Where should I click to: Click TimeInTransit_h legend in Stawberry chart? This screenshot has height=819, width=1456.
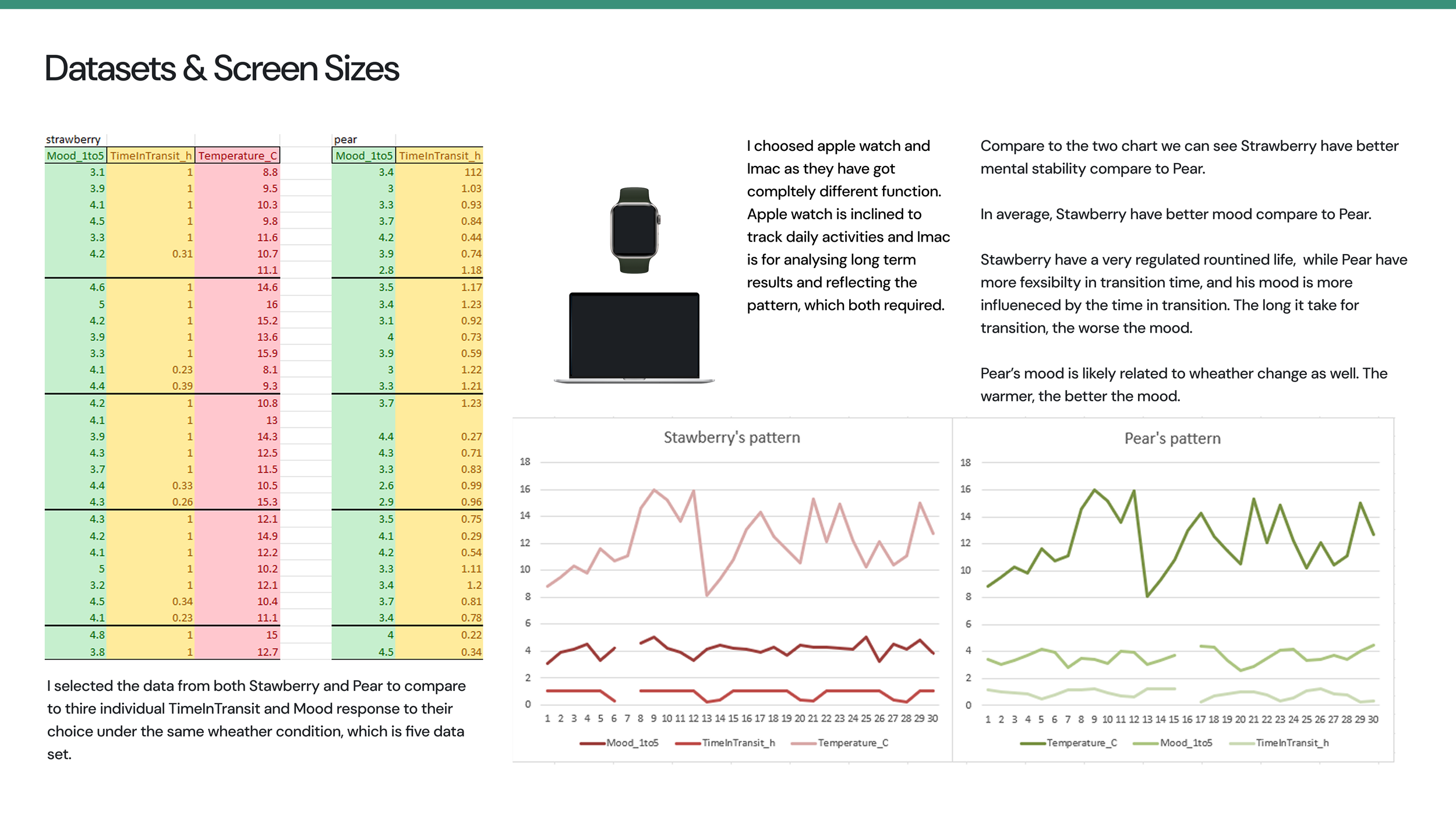(738, 743)
